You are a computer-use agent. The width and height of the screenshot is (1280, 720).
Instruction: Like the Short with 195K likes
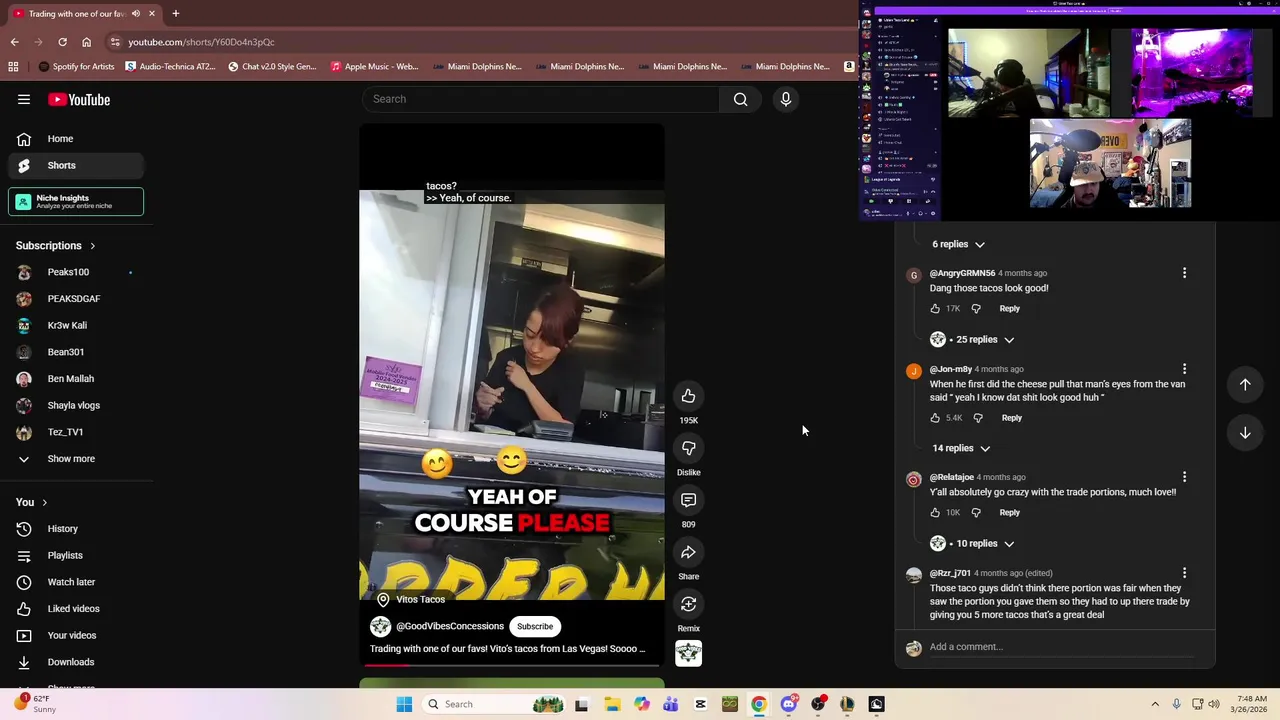coord(688,396)
